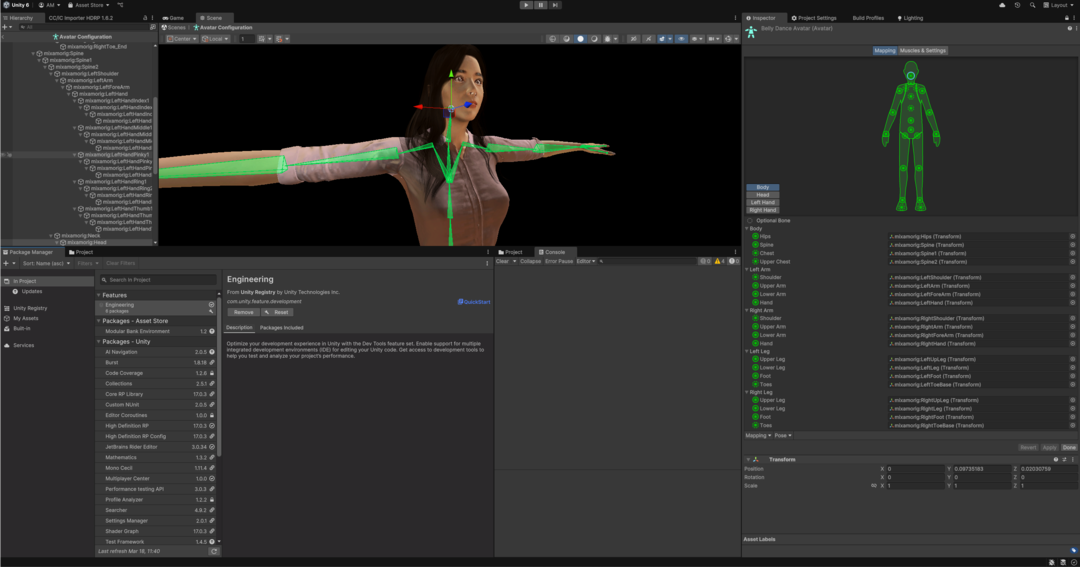Select the shaded draw mode sphere icon

click(x=581, y=39)
